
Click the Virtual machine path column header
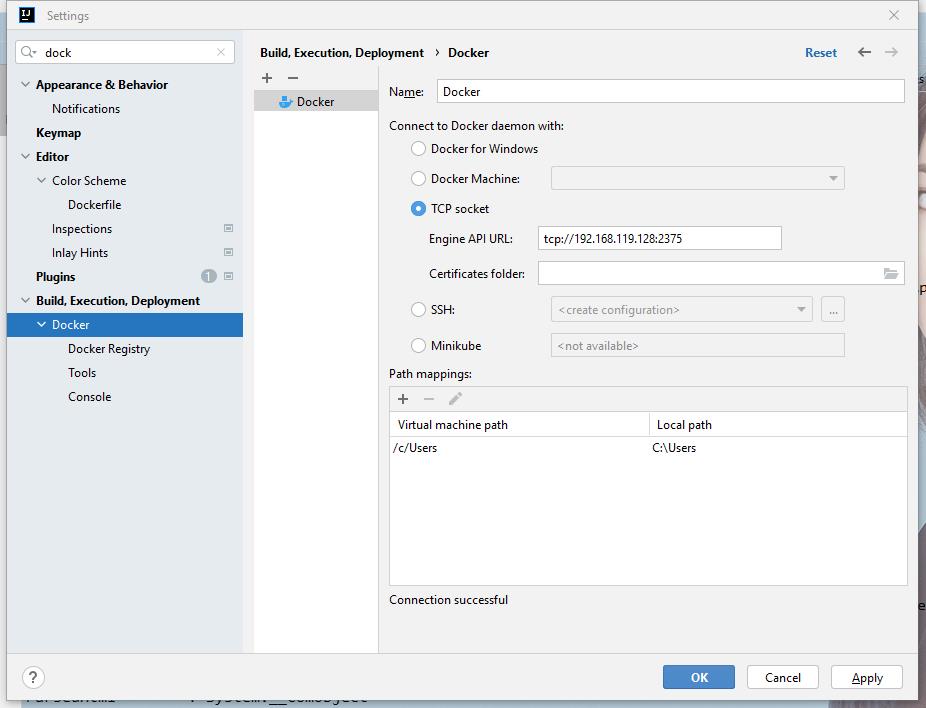[519, 425]
